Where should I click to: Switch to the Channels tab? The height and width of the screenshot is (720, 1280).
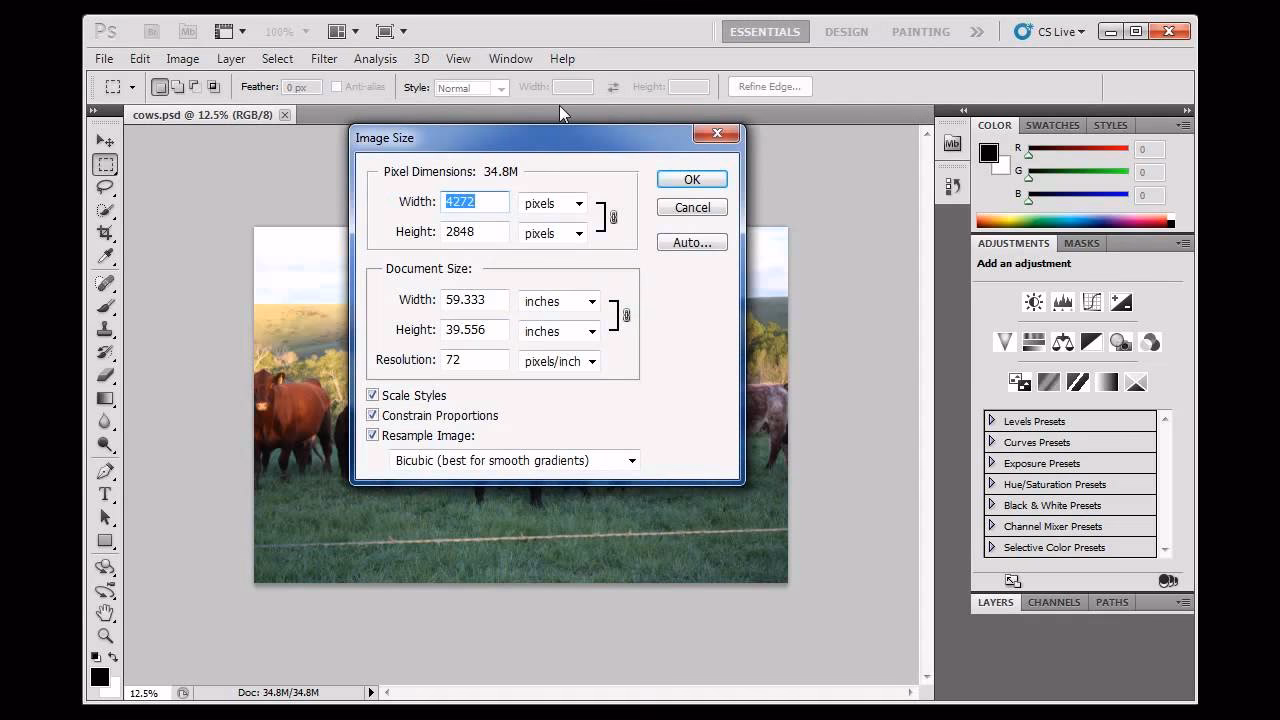coord(1055,602)
